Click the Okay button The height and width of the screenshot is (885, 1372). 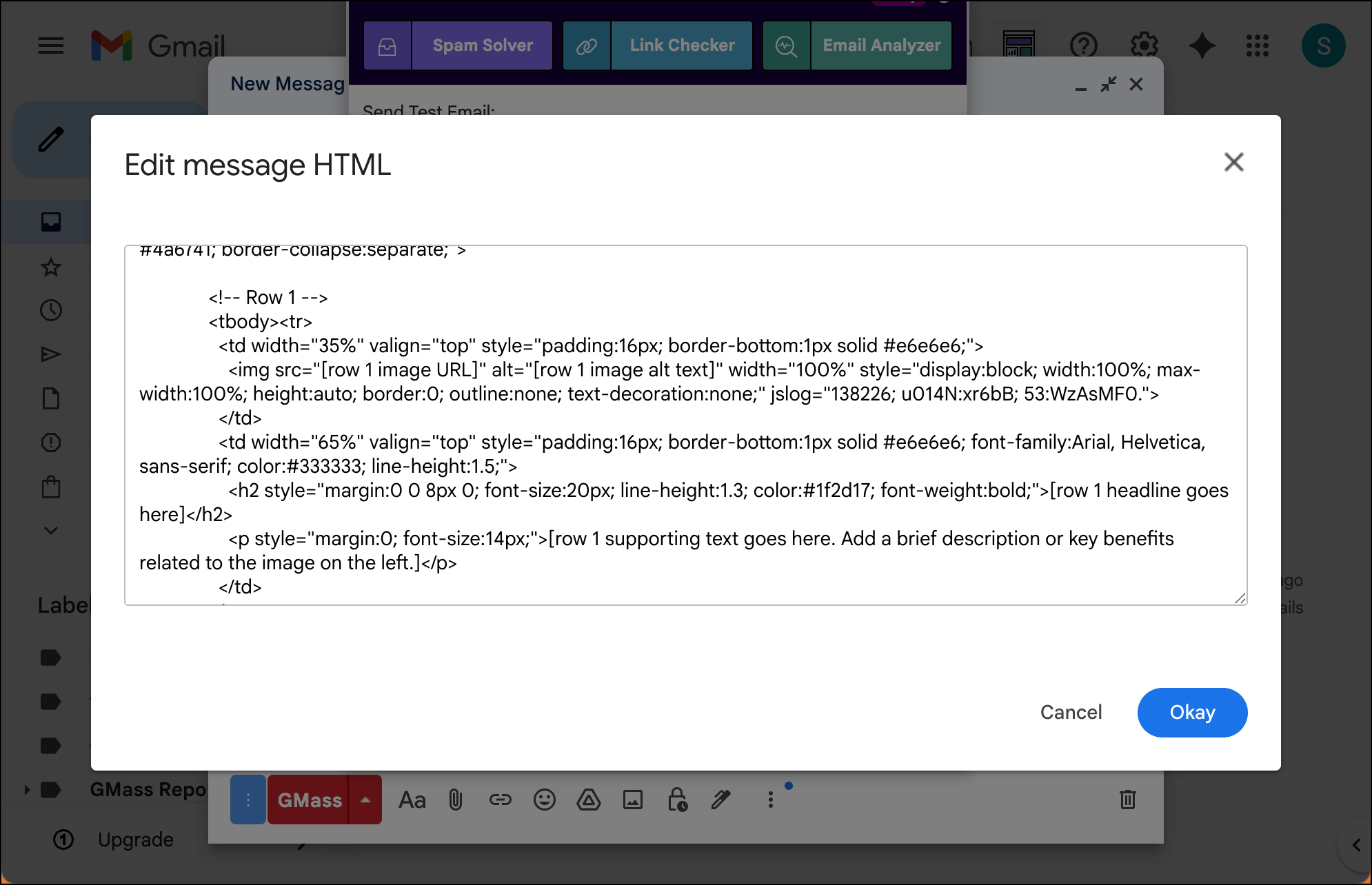pyautogui.click(x=1191, y=712)
